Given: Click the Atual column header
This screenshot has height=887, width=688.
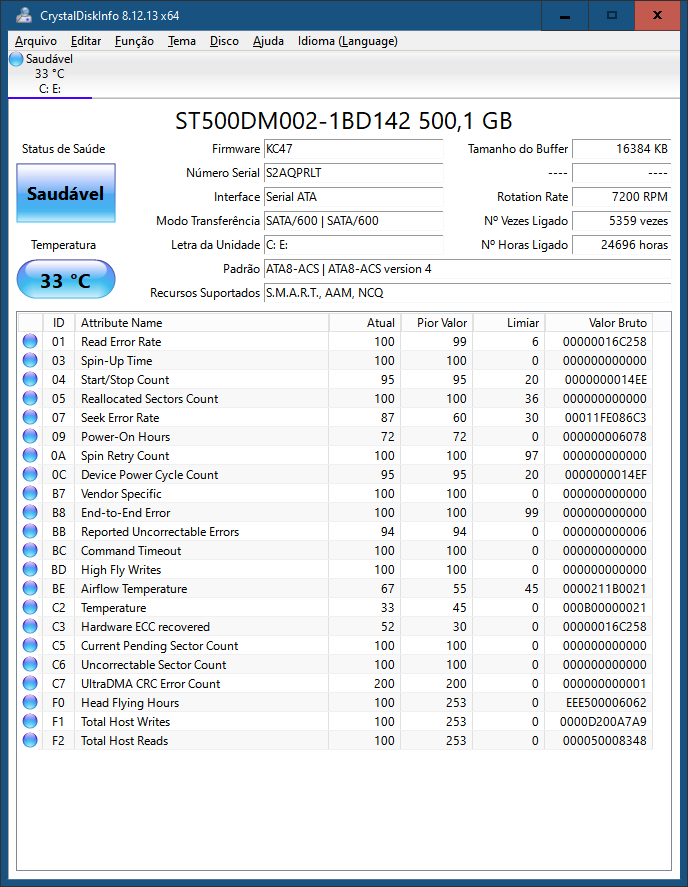Looking at the screenshot, I should pos(365,322).
